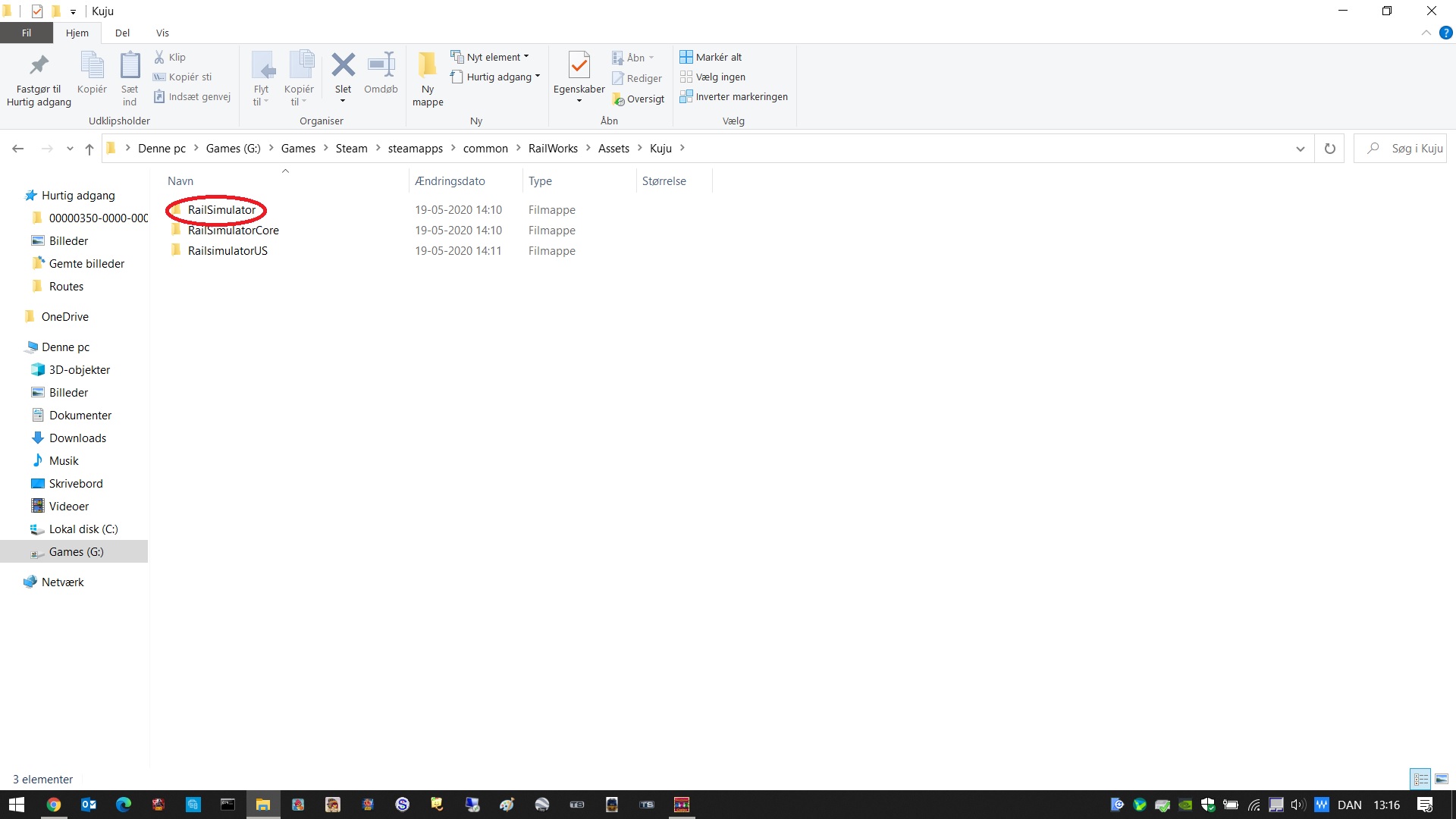Viewport: 1456px width, 819px height.
Task: Expand address bar history dropdown chevron
Action: (1300, 149)
